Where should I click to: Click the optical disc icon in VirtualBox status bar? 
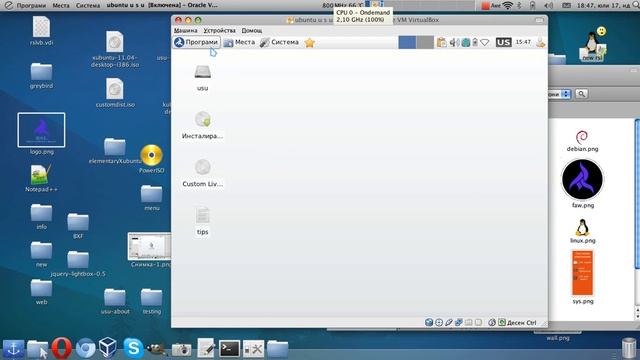point(439,322)
